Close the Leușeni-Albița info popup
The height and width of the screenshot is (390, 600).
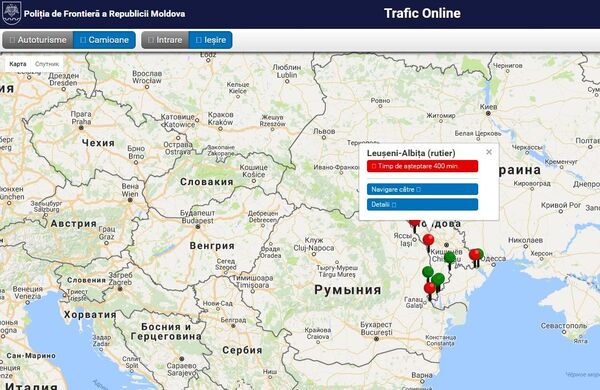point(489,152)
